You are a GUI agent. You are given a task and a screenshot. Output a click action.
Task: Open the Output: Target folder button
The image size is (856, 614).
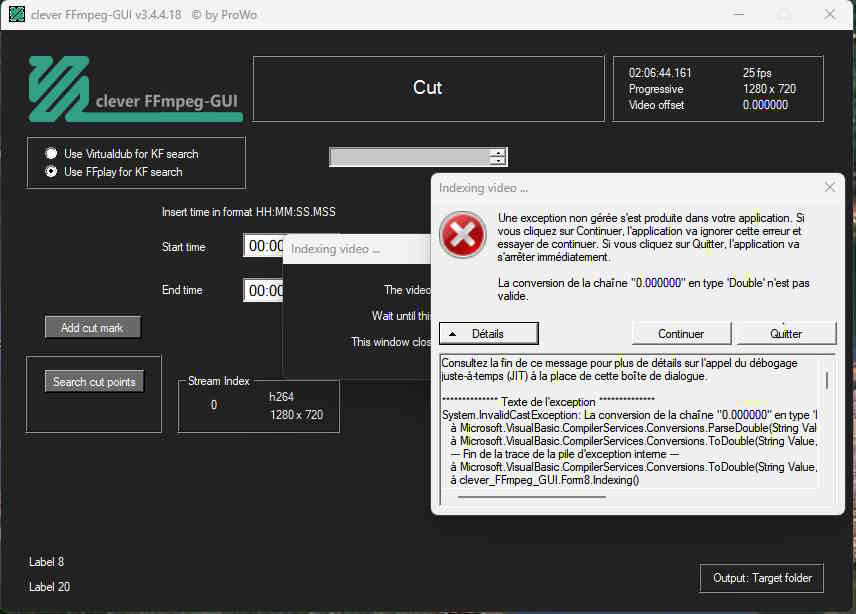pos(762,578)
